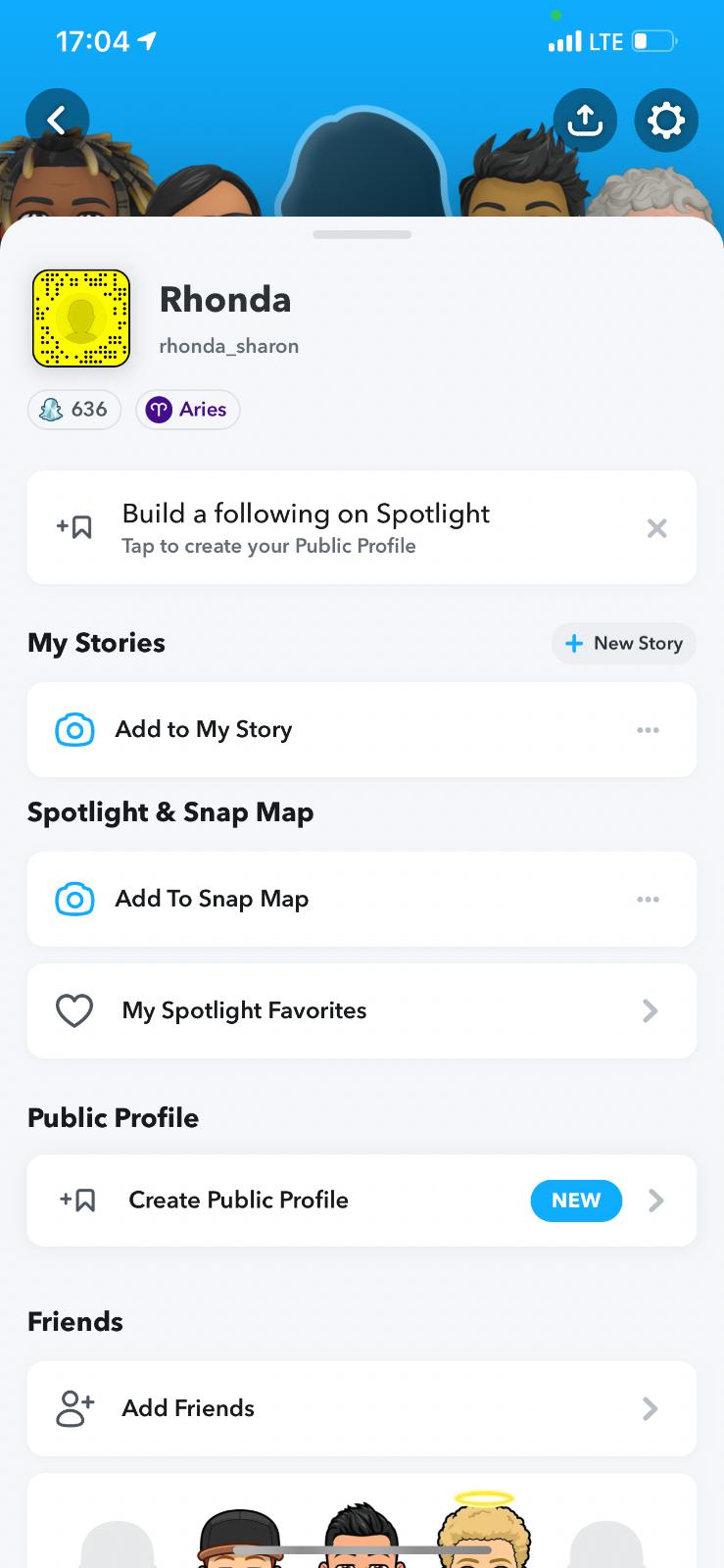Tap camera icon beside Add To Snap Map
Viewport: 724px width, 1568px height.
[75, 900]
